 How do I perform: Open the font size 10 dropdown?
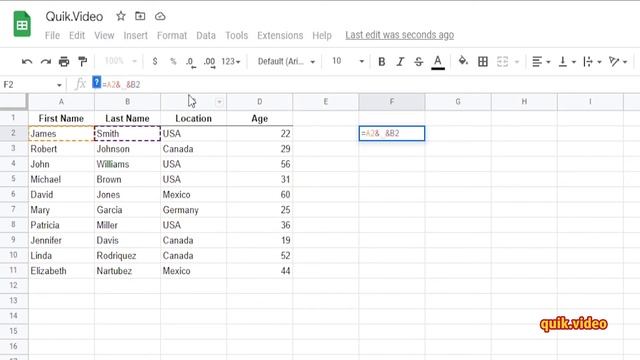[x=348, y=62]
